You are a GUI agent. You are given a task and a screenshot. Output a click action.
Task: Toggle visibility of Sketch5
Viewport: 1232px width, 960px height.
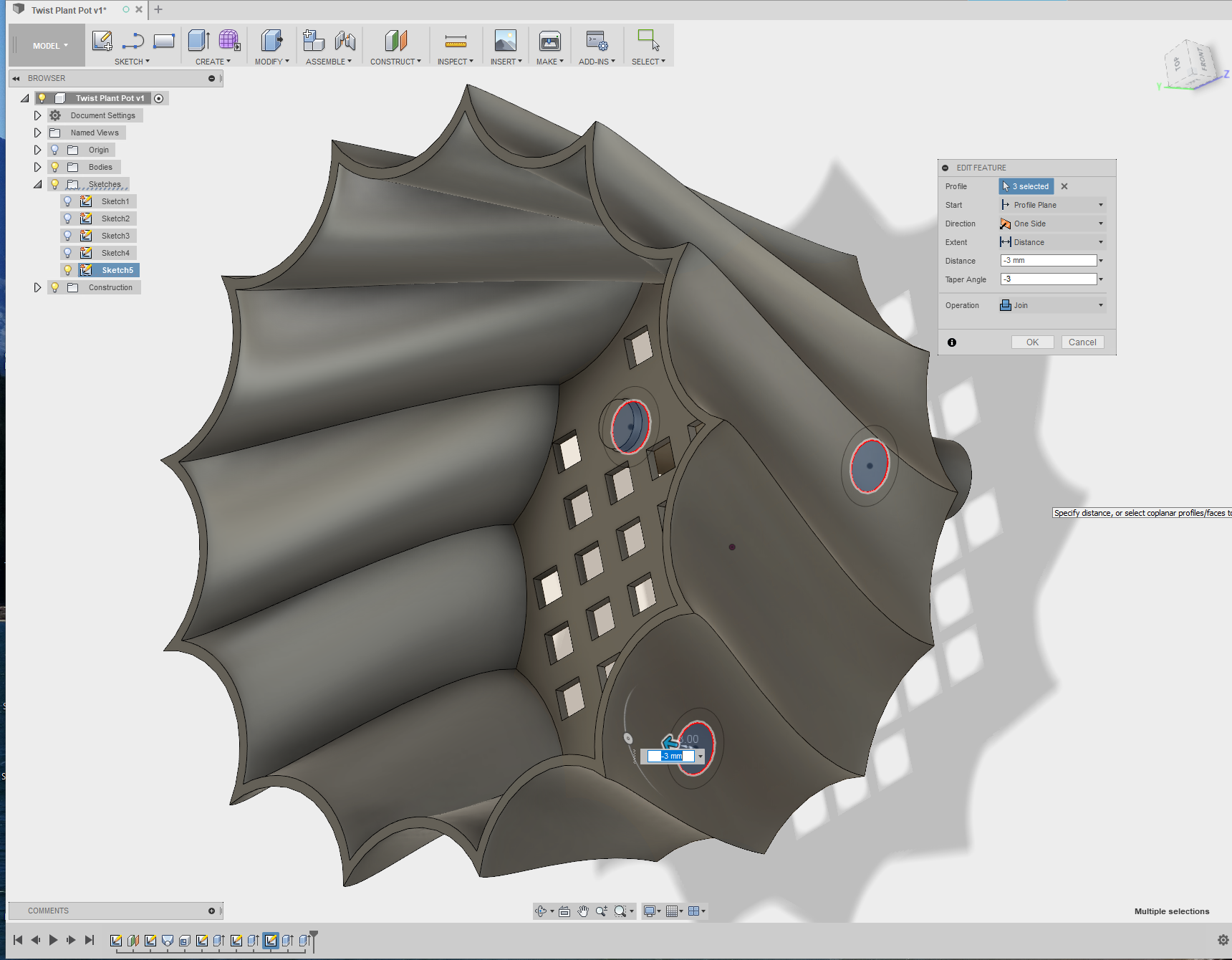(68, 270)
